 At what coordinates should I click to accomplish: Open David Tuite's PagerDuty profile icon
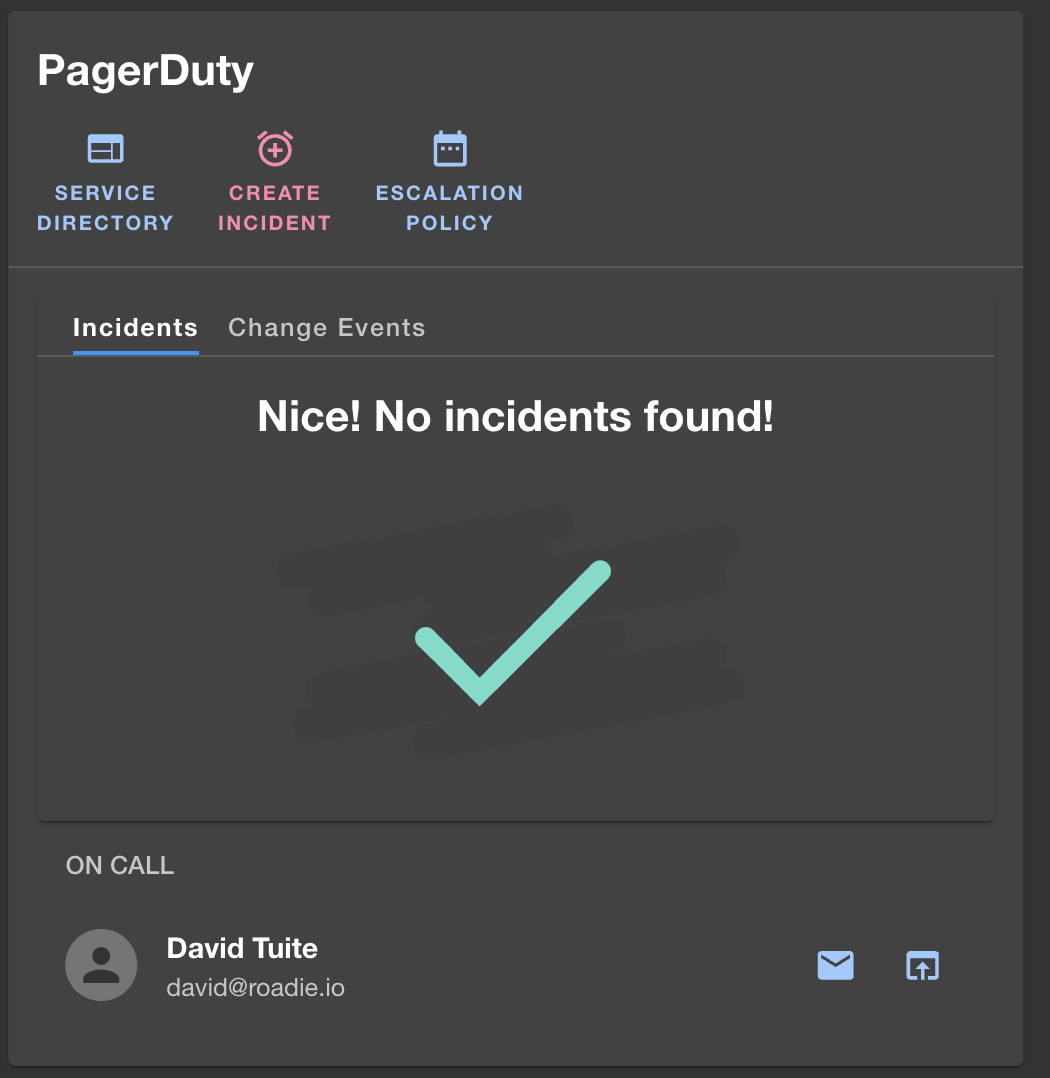click(923, 965)
